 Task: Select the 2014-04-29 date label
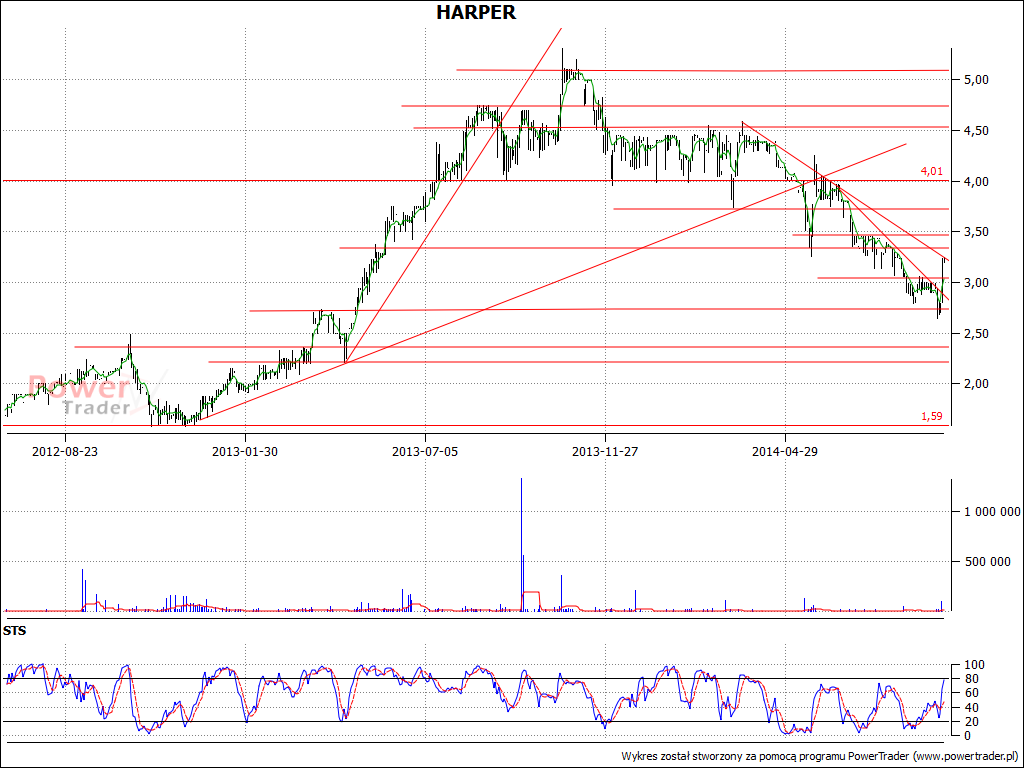pyautogui.click(x=785, y=451)
